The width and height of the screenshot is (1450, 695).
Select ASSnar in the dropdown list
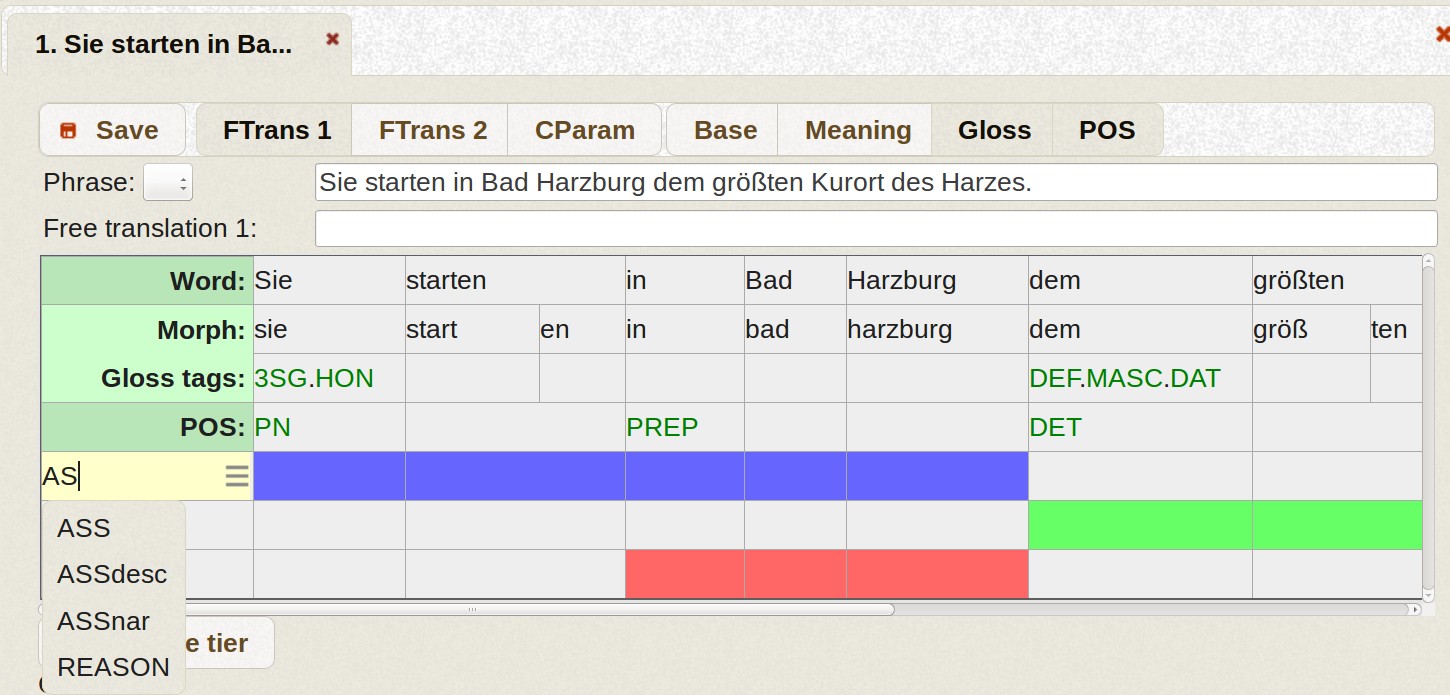pos(103,621)
